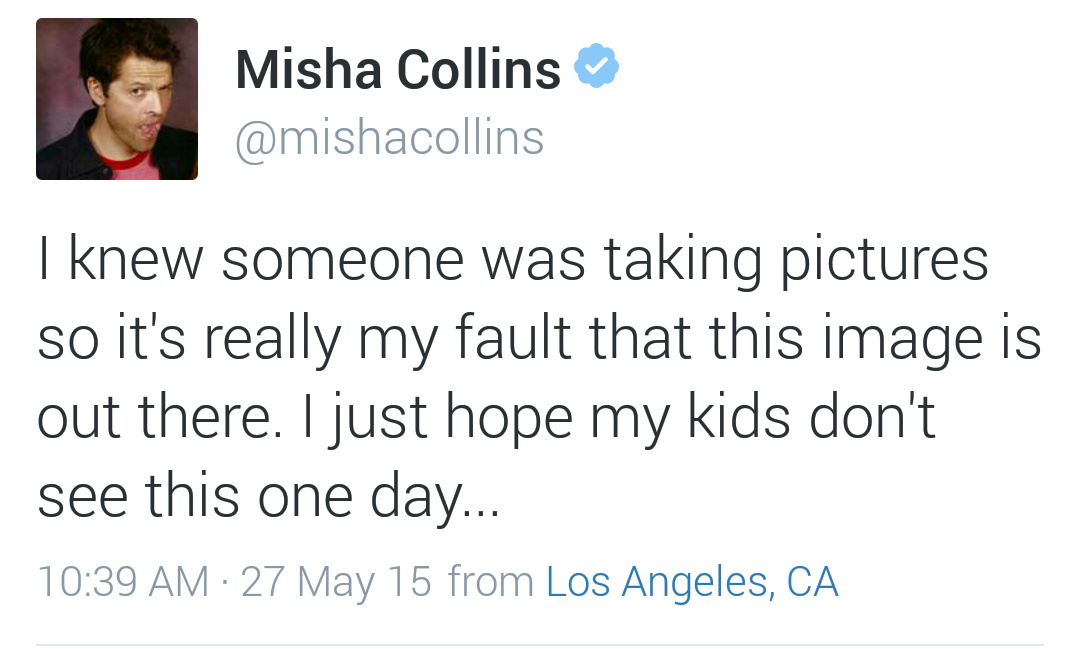Click the horizontal divider below the tweet
The height and width of the screenshot is (649, 1080).
pos(540,644)
